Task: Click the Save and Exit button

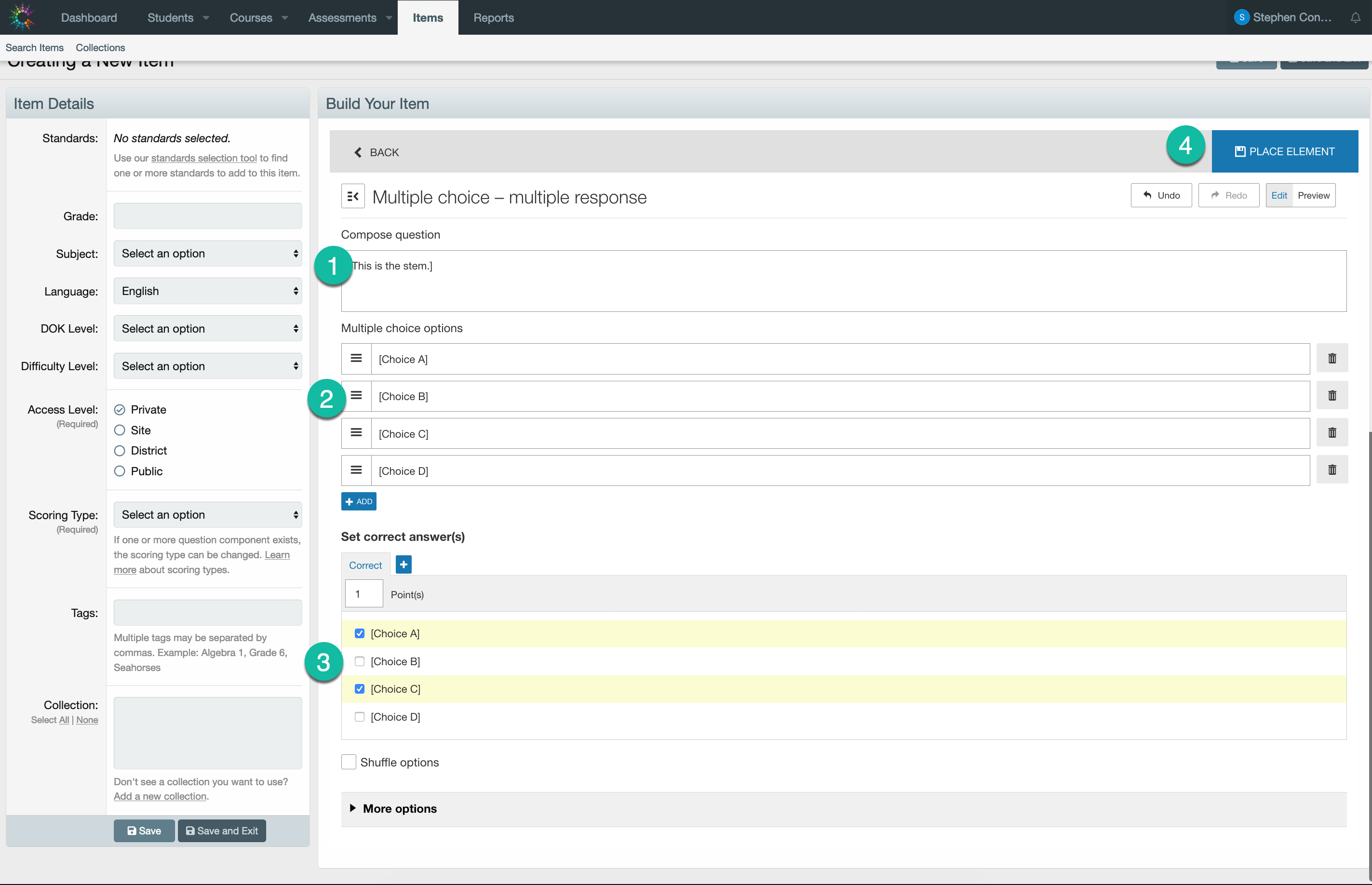Action: pyautogui.click(x=222, y=831)
